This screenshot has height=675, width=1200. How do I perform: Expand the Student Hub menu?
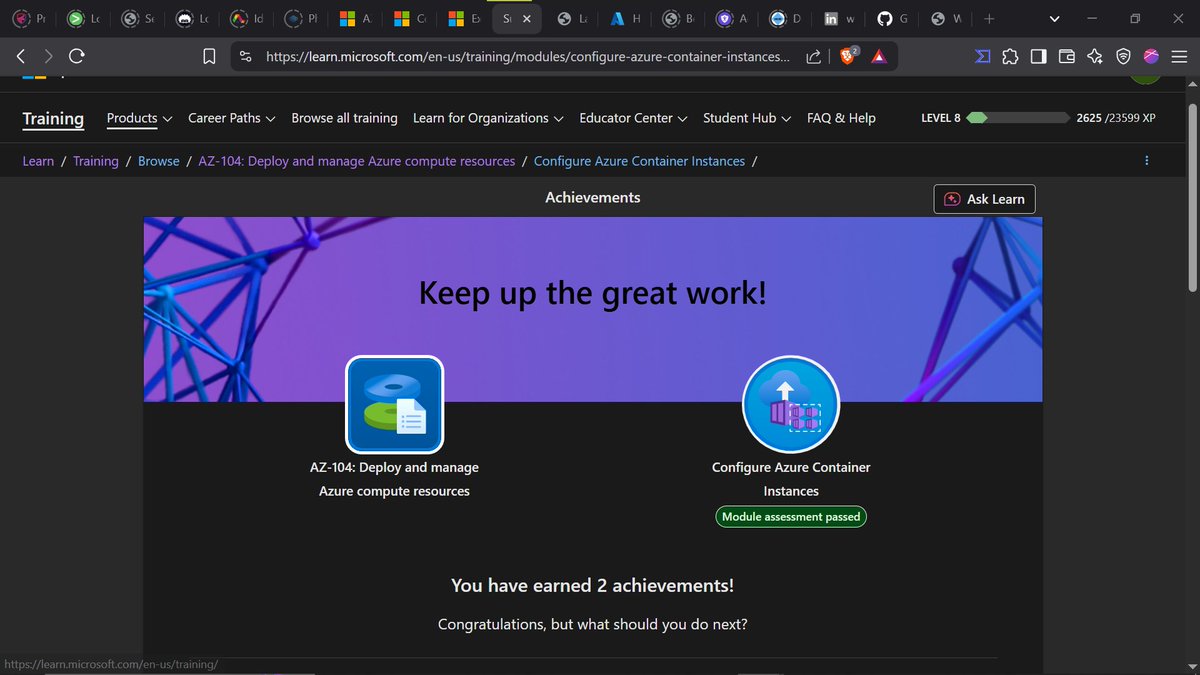tap(747, 118)
